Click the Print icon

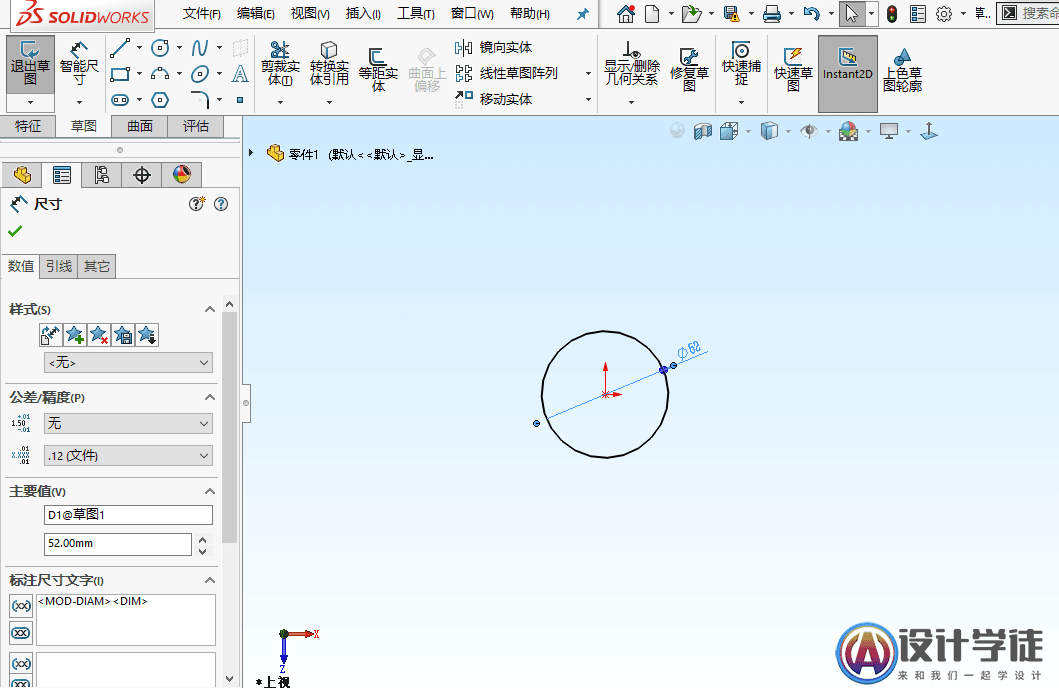tap(771, 14)
